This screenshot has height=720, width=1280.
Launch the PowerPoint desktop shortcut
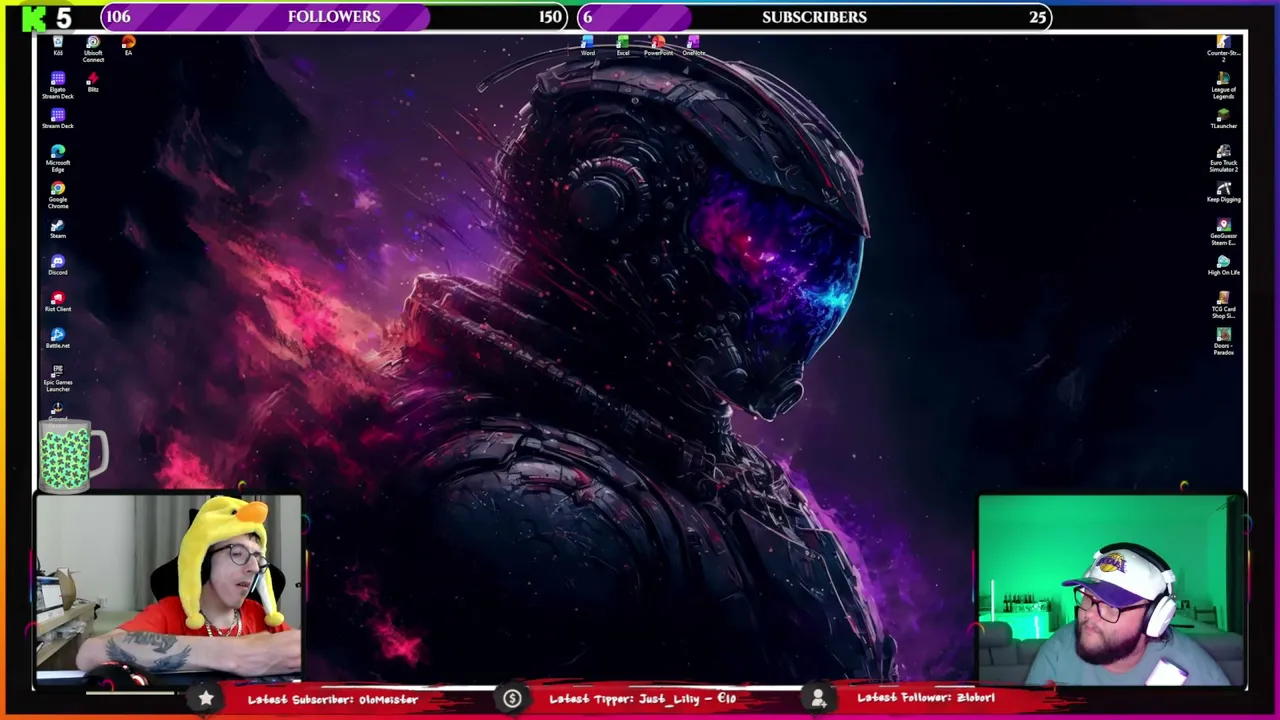pos(658,46)
